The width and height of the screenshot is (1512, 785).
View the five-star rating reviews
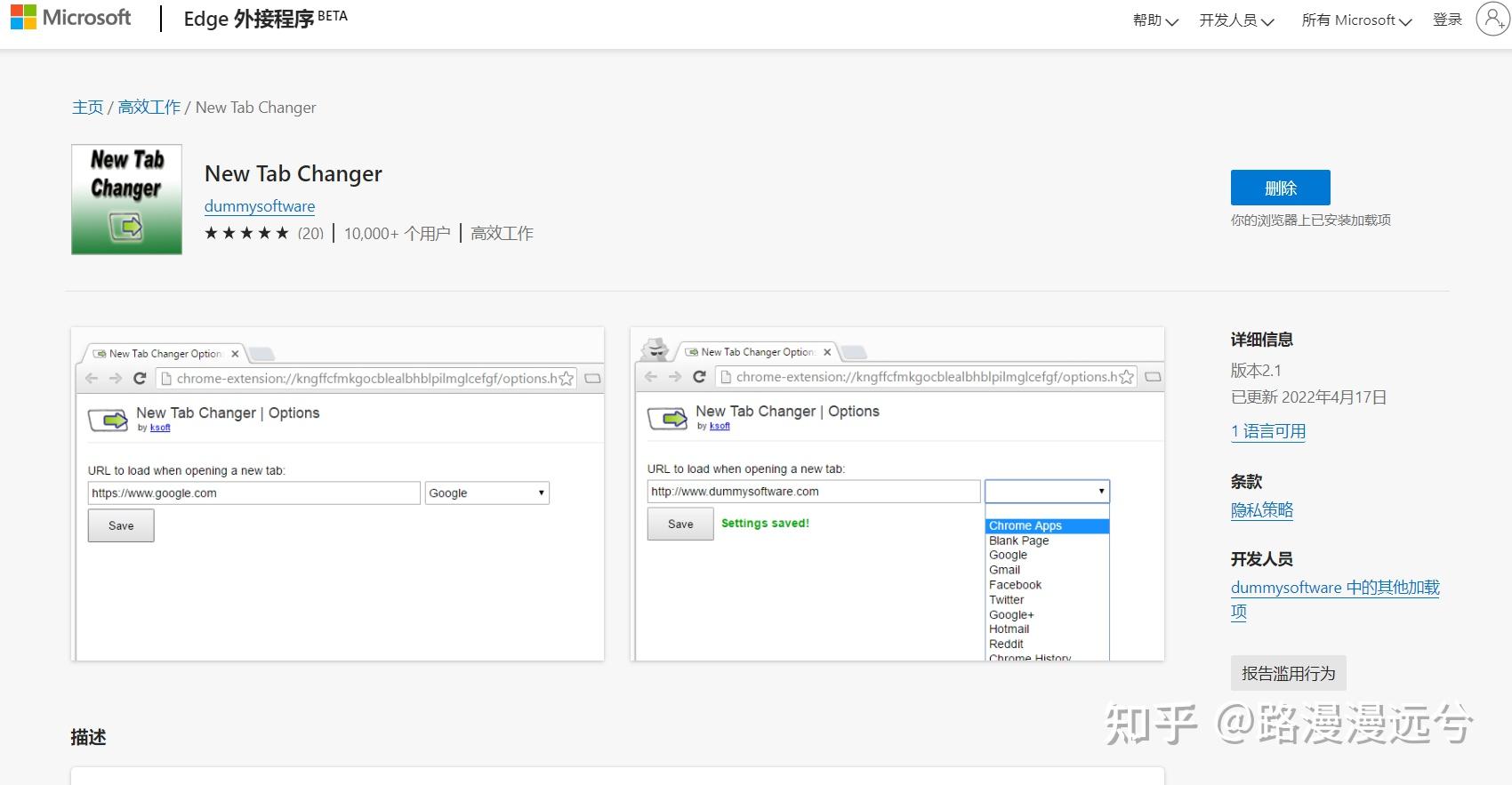246,233
